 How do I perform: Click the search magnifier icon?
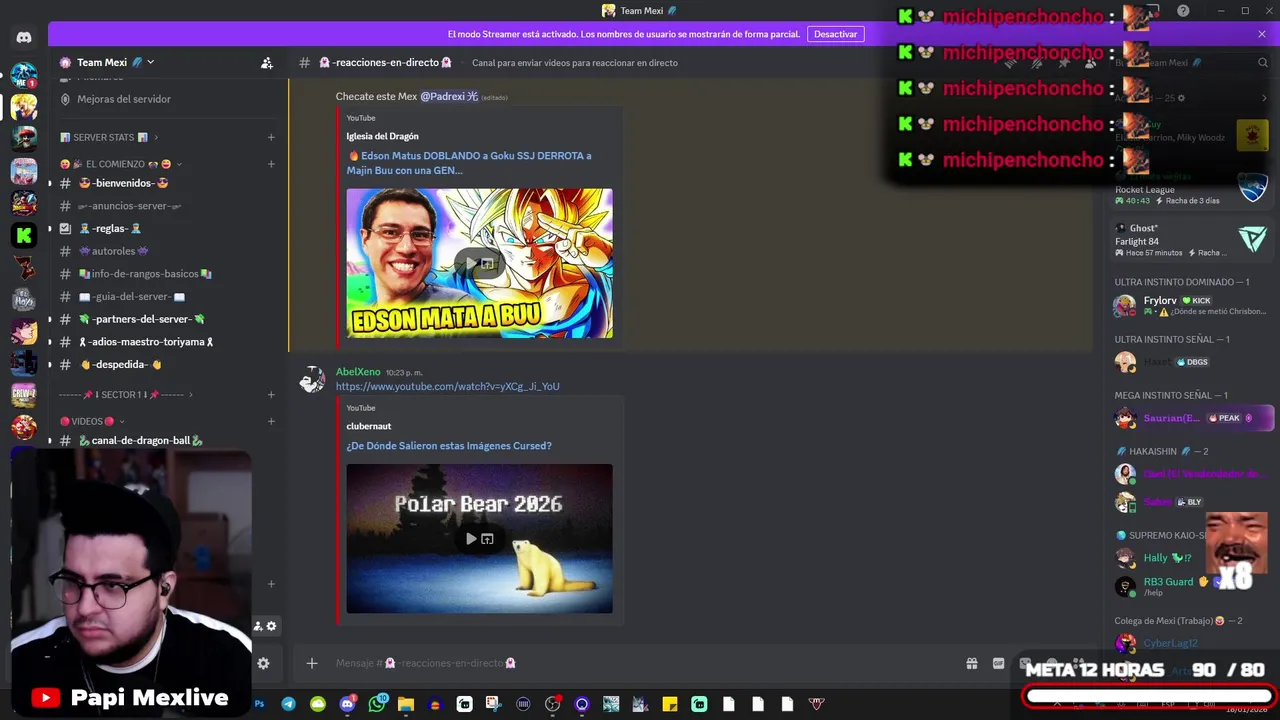tap(1263, 62)
